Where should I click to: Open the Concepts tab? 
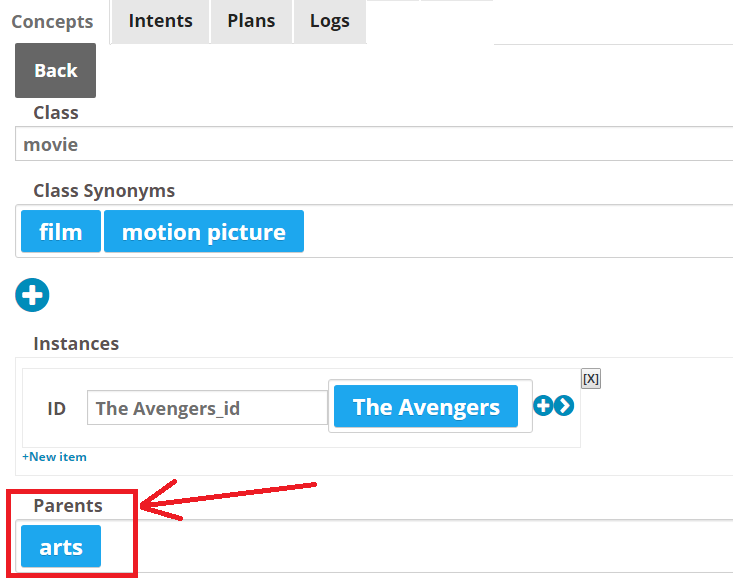(x=52, y=22)
